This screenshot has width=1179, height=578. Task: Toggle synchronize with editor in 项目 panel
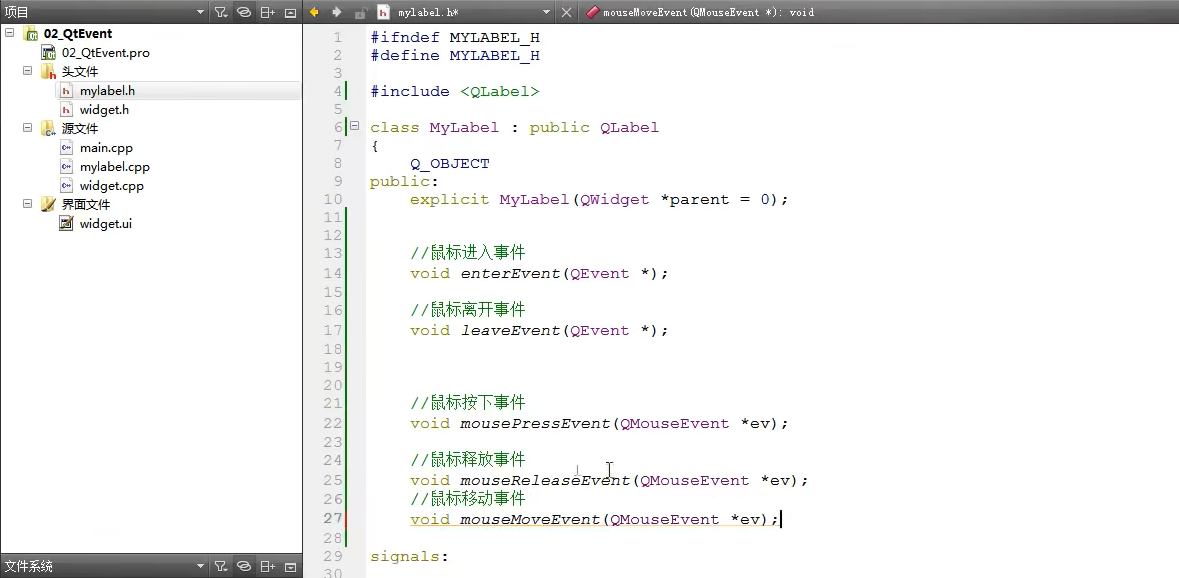coord(244,12)
